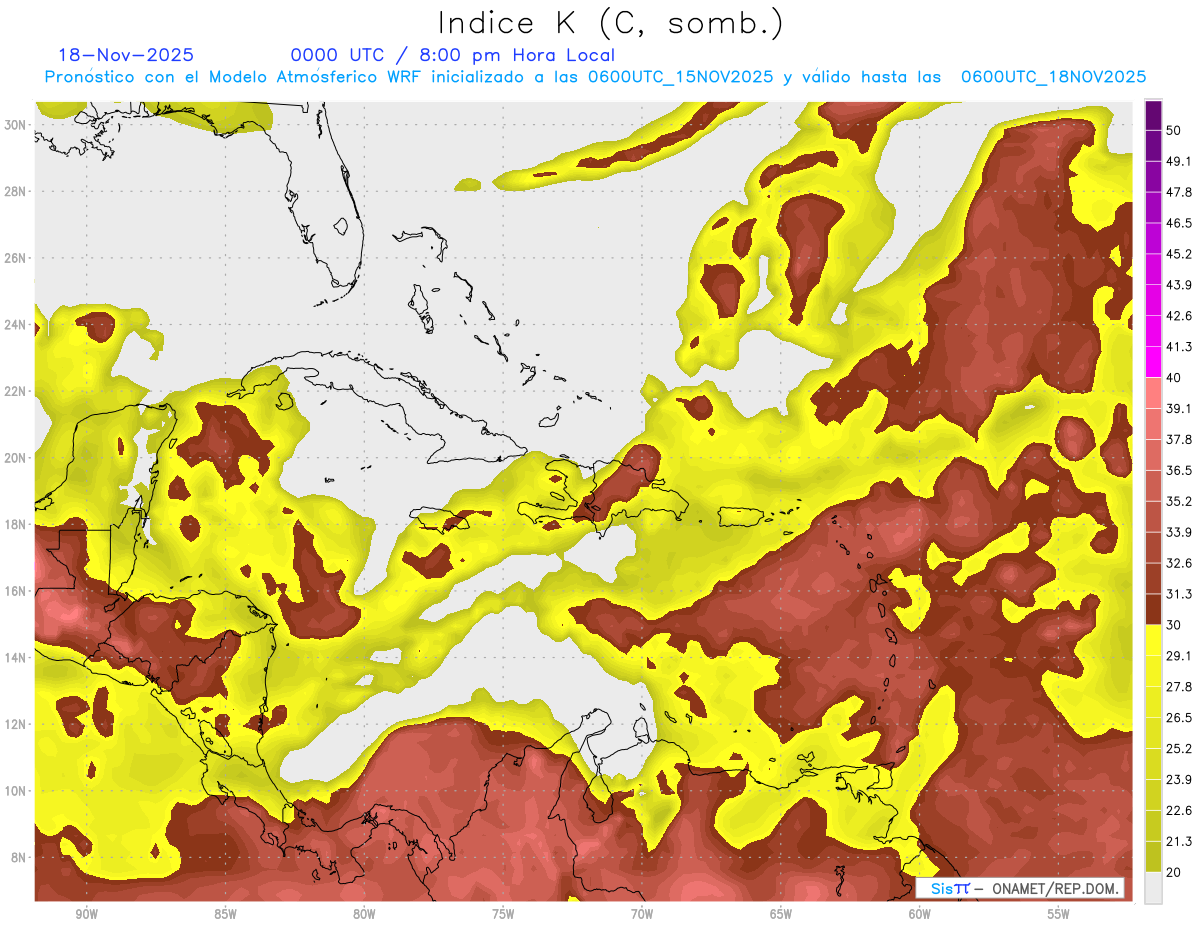
Task: Click the color scale value 23.9
Action: tap(1178, 779)
